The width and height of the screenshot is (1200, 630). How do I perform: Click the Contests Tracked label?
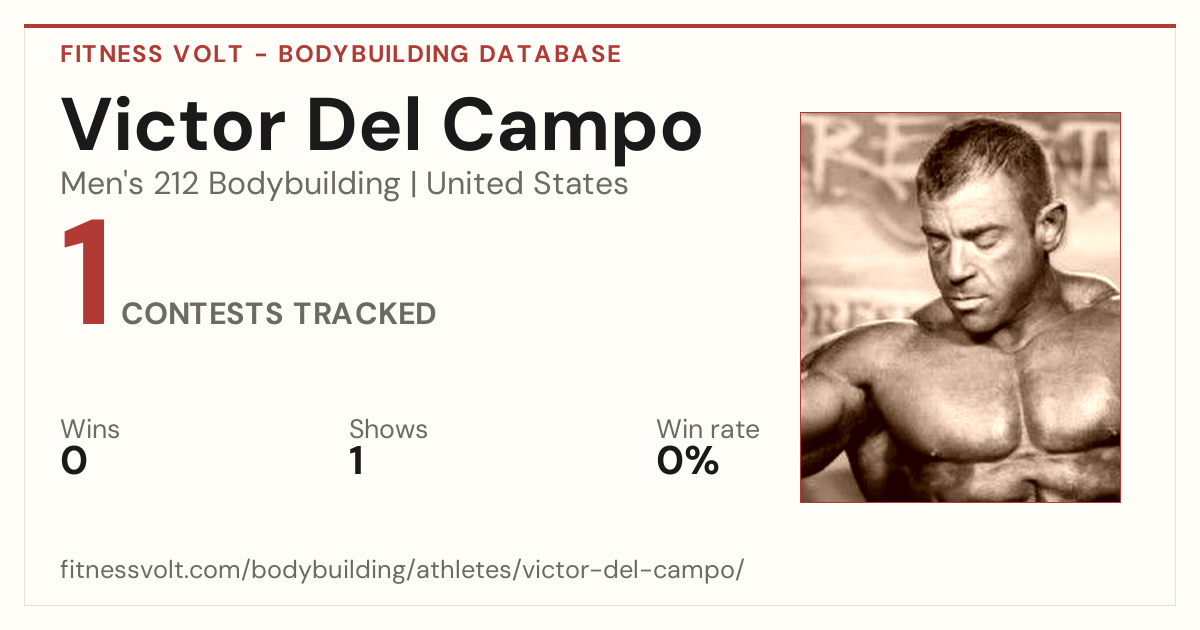(x=279, y=314)
